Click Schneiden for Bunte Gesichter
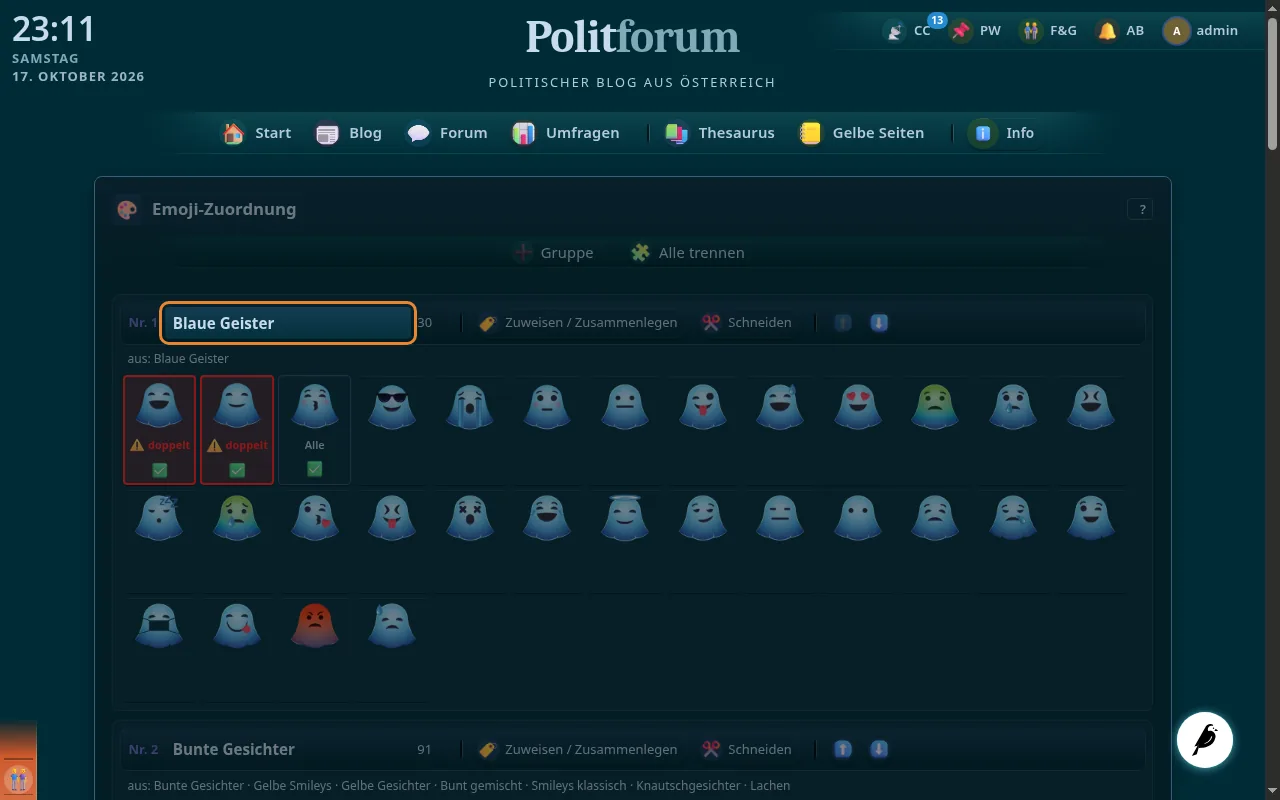1280x800 pixels. 747,749
